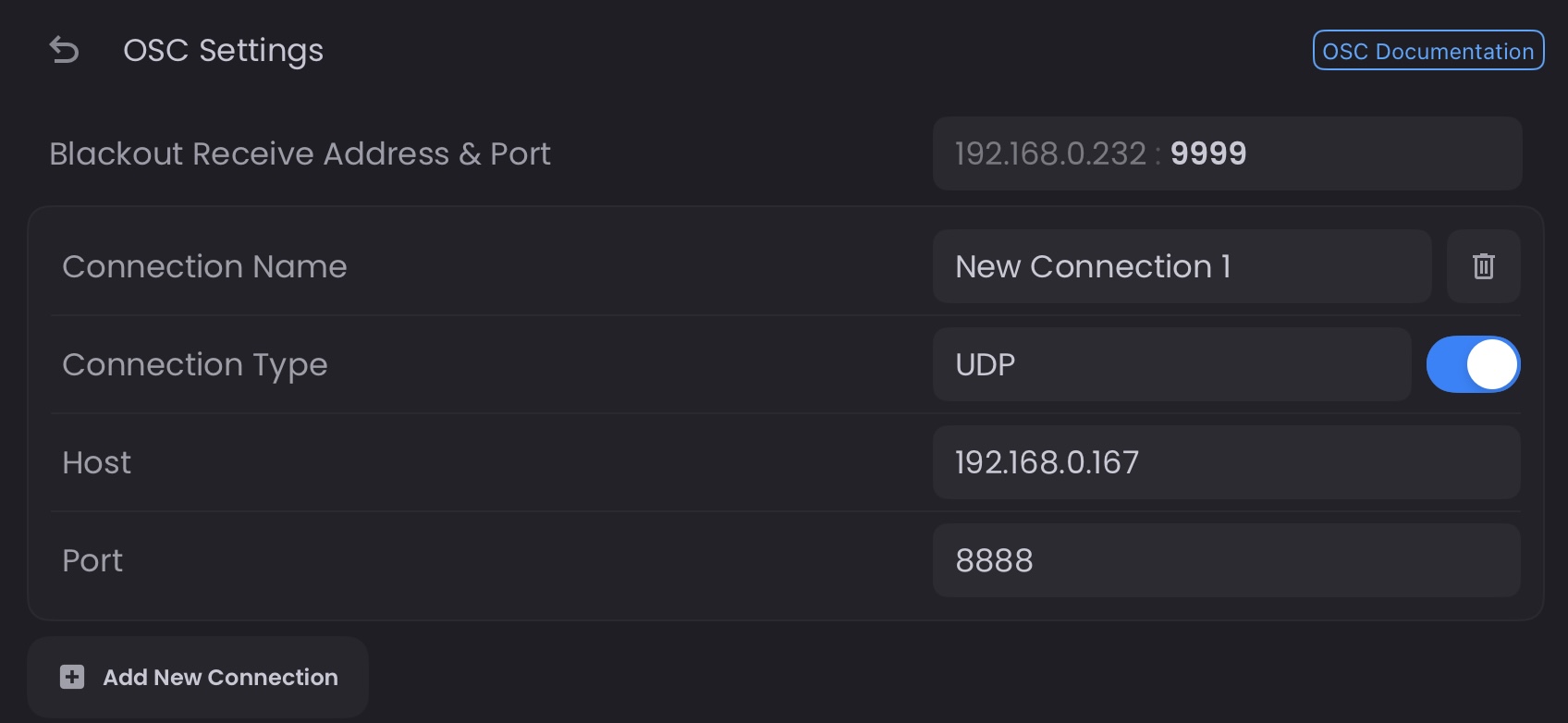
Task: Click the UDP field to pick another protocol
Action: click(x=1170, y=364)
